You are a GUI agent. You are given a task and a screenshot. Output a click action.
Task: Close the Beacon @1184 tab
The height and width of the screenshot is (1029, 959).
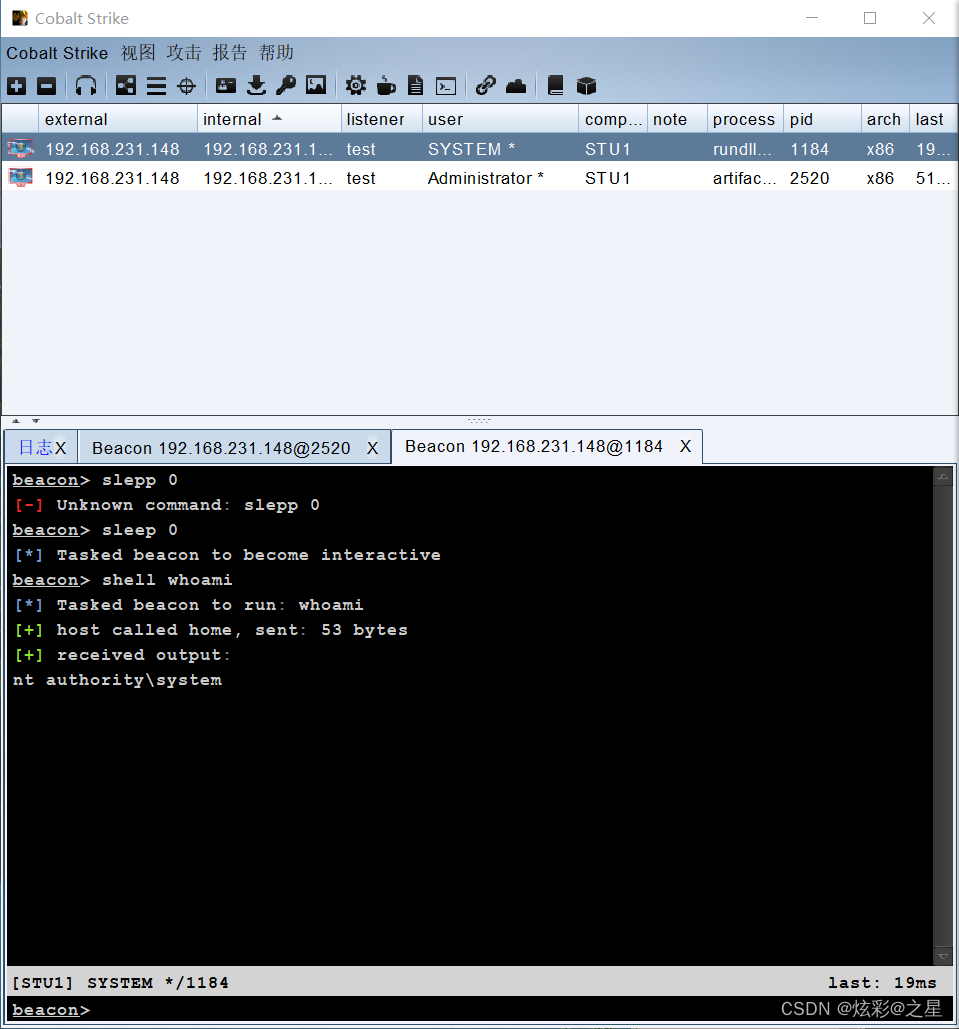coord(685,446)
